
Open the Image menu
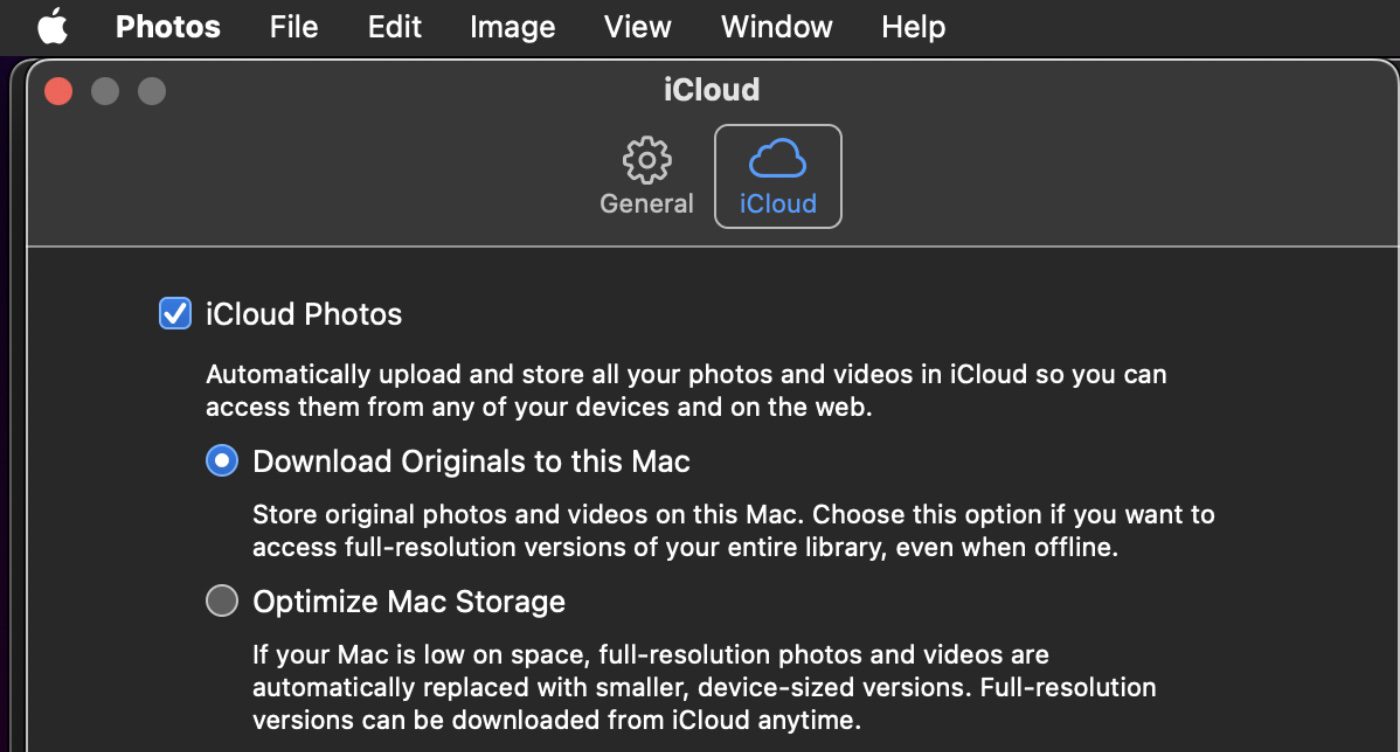pyautogui.click(x=512, y=27)
